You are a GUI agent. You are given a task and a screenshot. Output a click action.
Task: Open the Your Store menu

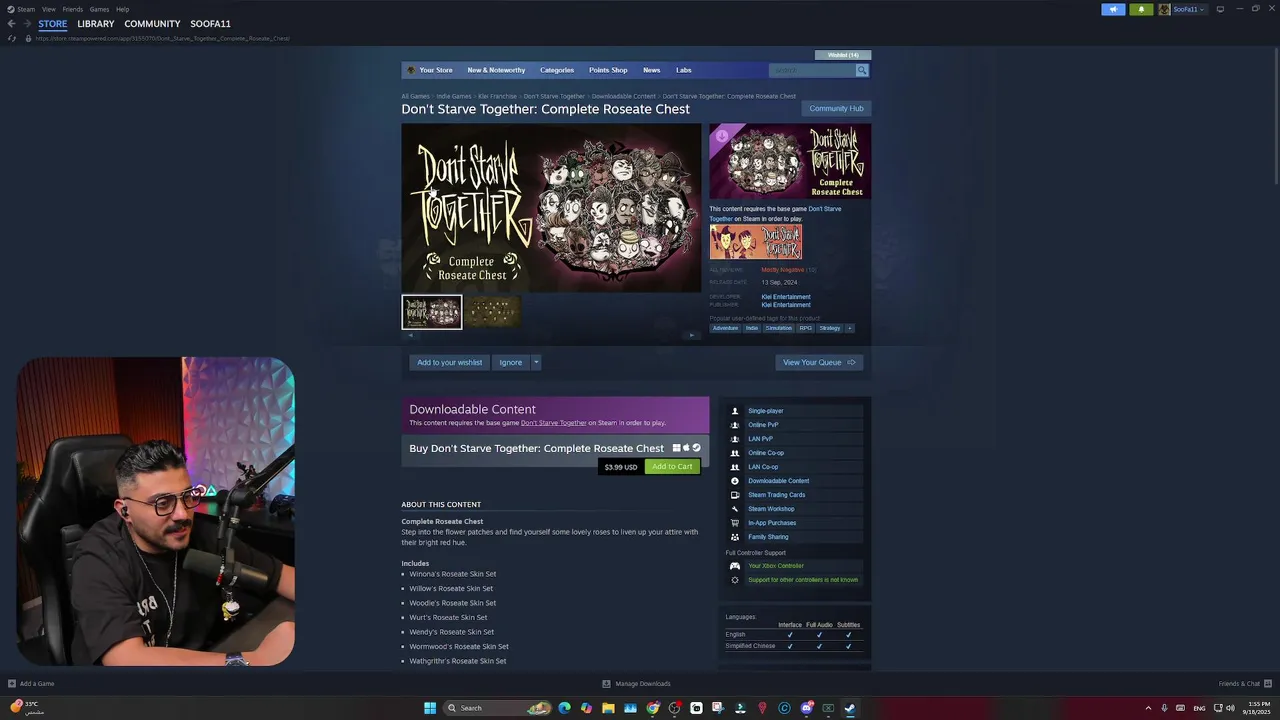point(436,70)
